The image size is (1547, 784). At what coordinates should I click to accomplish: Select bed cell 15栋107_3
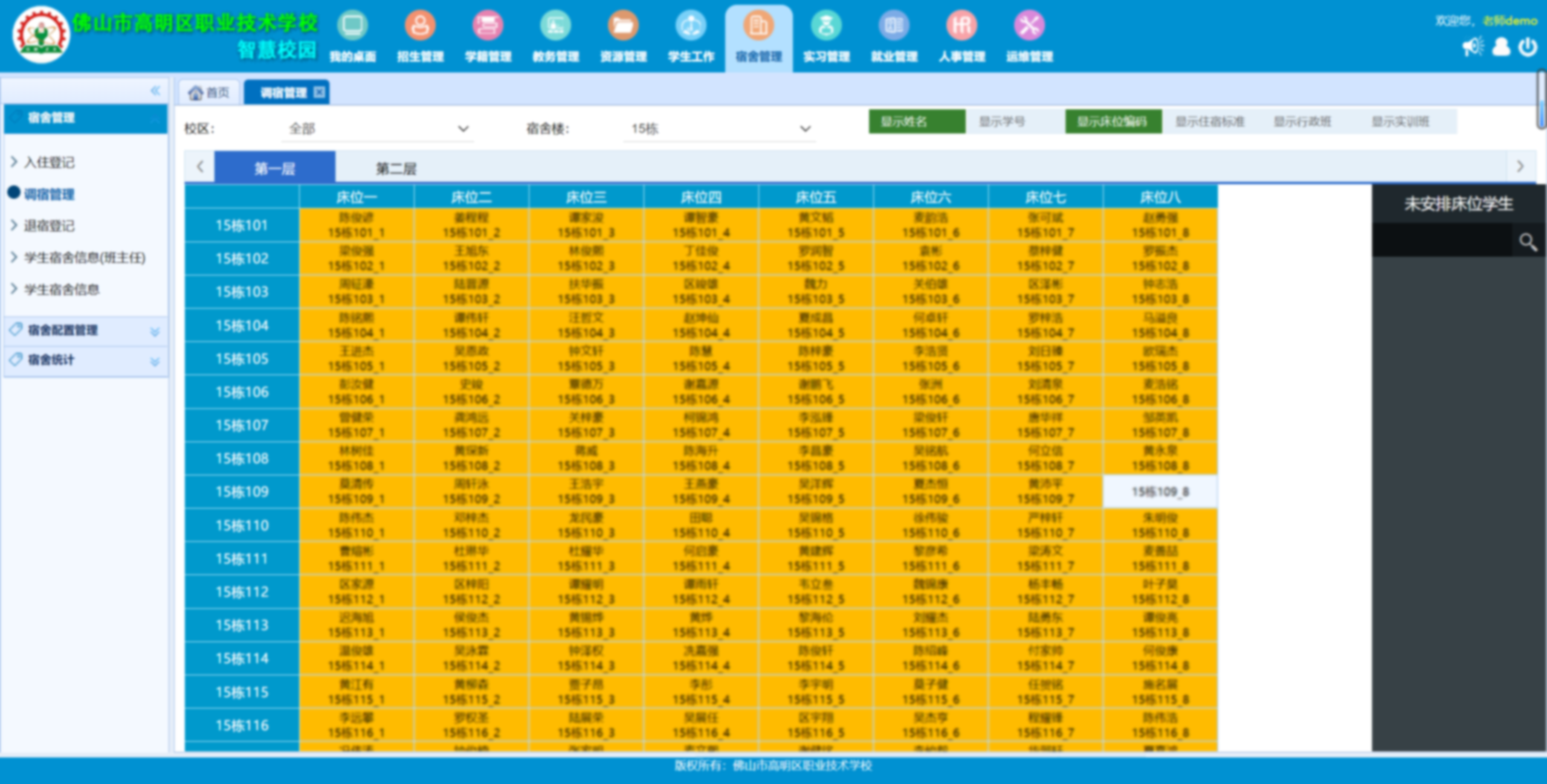(x=586, y=425)
